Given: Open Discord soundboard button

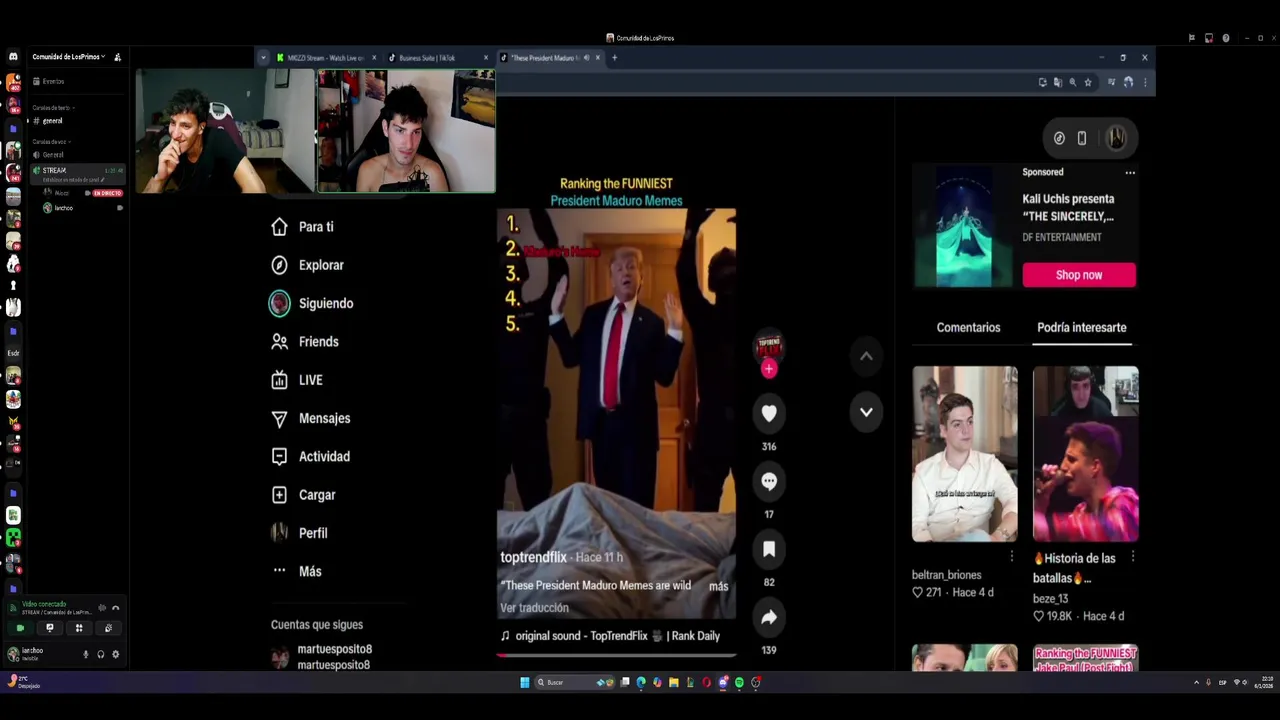Looking at the screenshot, I should click(108, 628).
